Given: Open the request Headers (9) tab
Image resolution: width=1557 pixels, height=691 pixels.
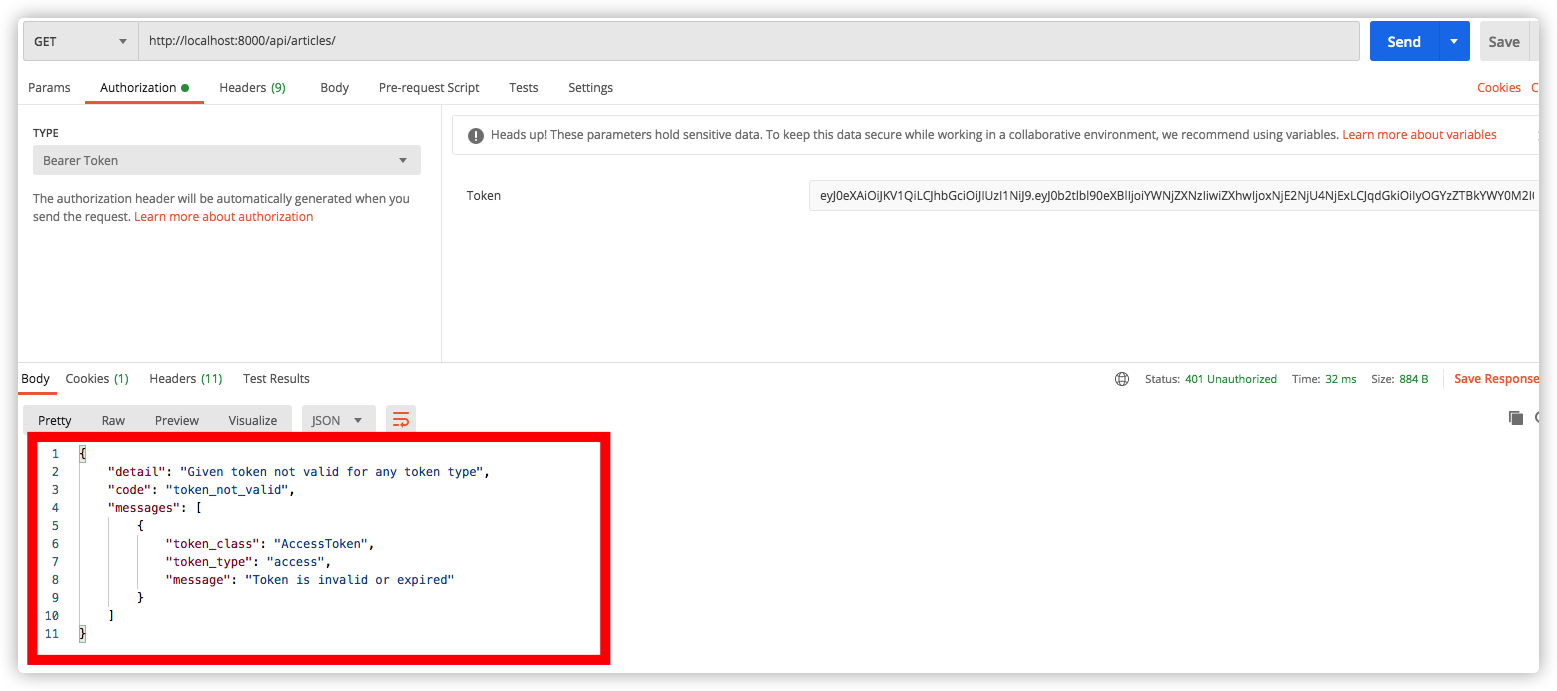Looking at the screenshot, I should tap(252, 88).
